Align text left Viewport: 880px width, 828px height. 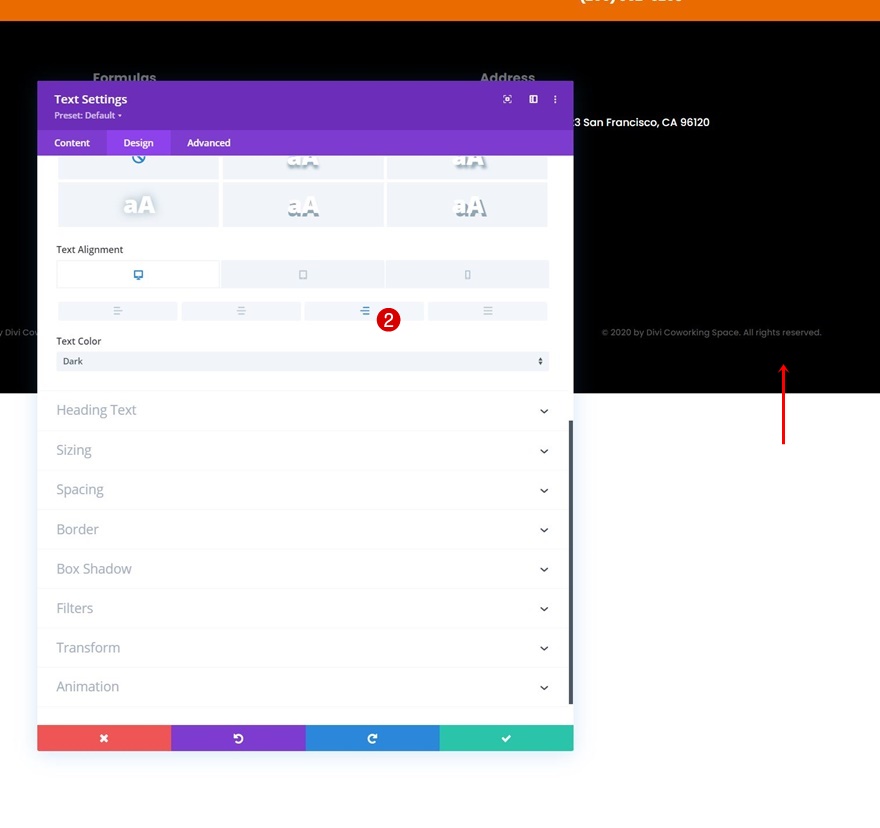[x=117, y=311]
